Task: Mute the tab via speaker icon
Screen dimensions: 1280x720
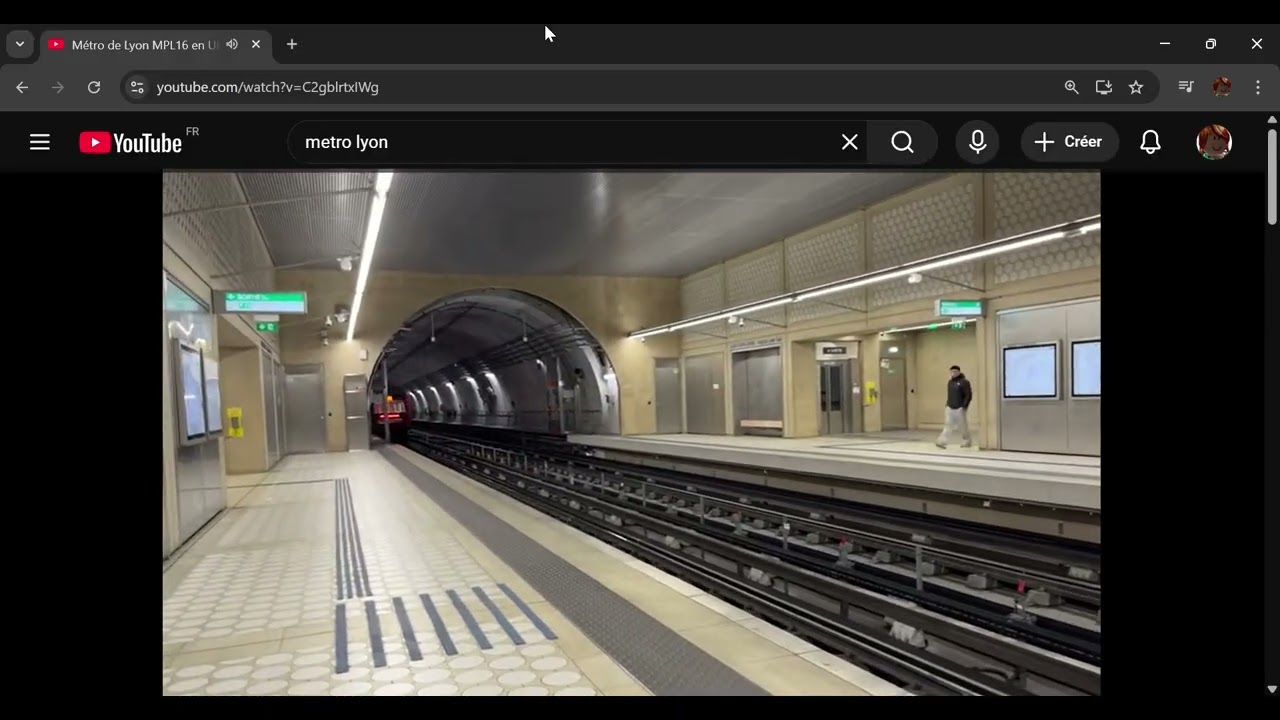Action: [232, 44]
